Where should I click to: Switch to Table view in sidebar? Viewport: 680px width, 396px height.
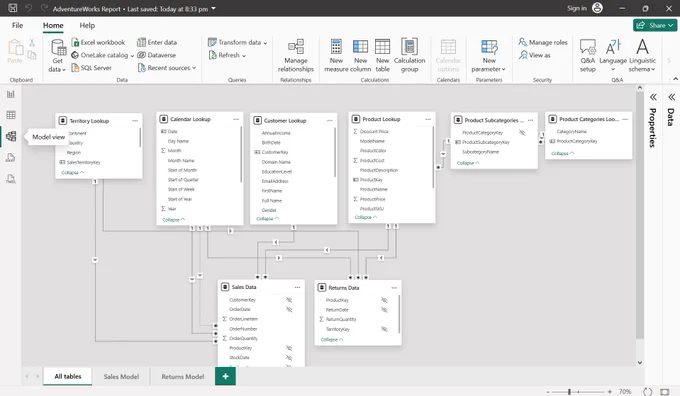coord(11,115)
